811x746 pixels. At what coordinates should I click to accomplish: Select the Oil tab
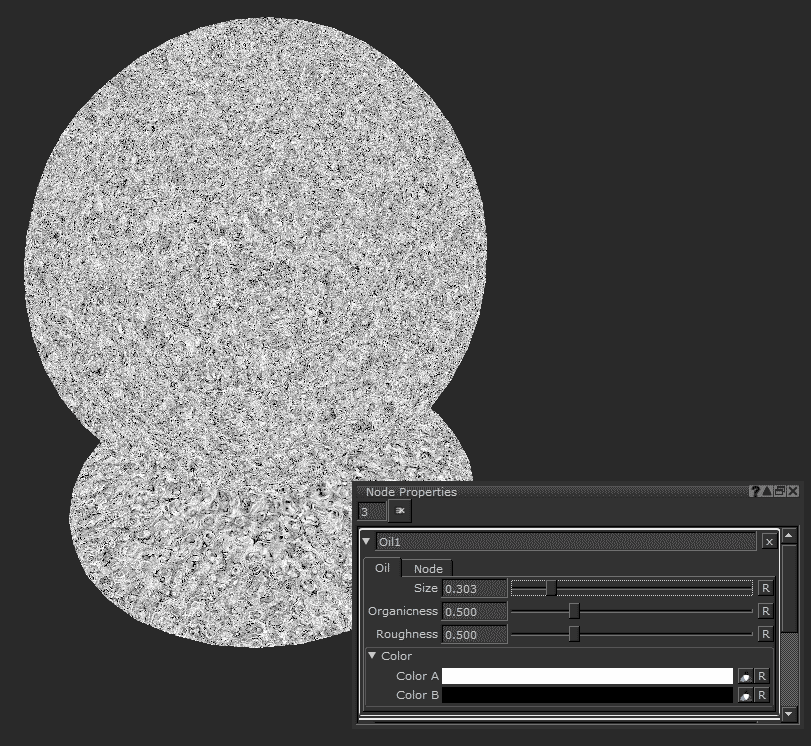382,568
